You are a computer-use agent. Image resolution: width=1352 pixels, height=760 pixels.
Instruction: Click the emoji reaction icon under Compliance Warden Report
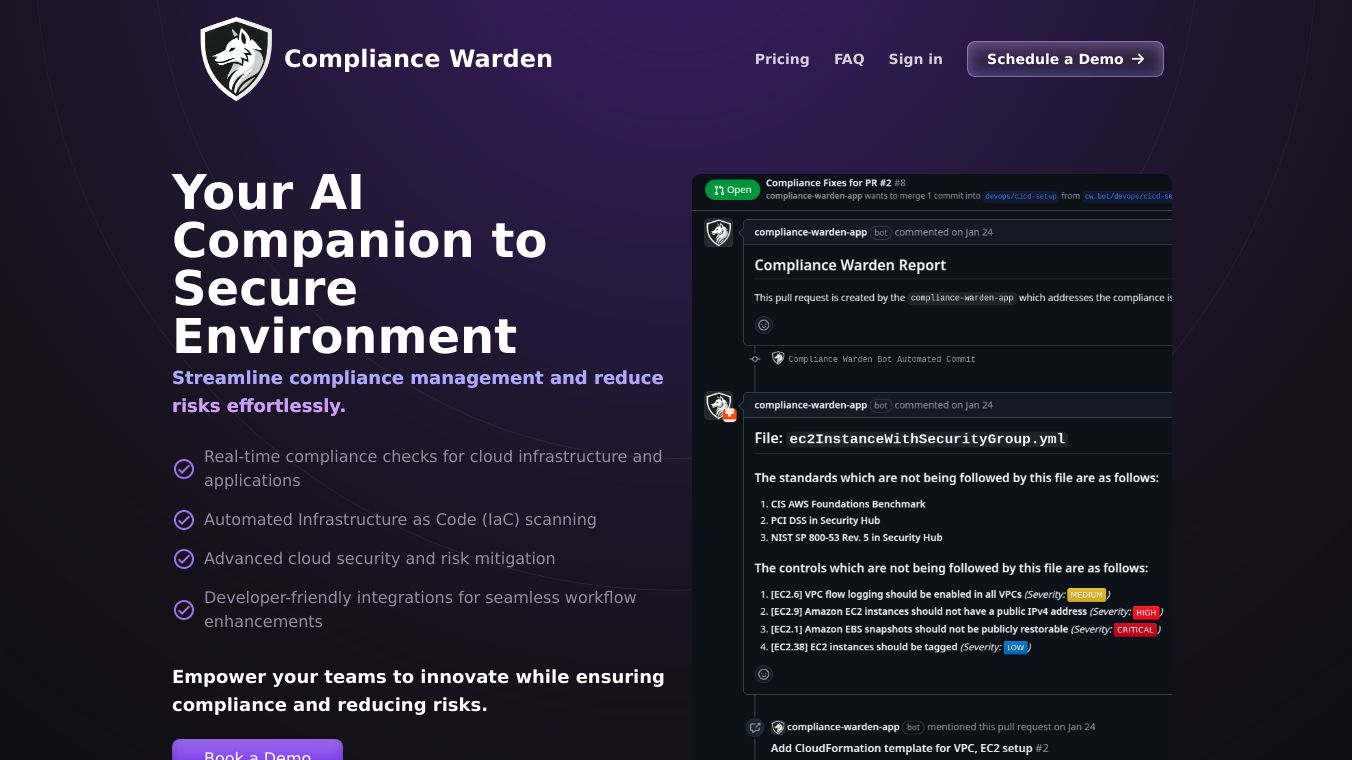coord(764,325)
